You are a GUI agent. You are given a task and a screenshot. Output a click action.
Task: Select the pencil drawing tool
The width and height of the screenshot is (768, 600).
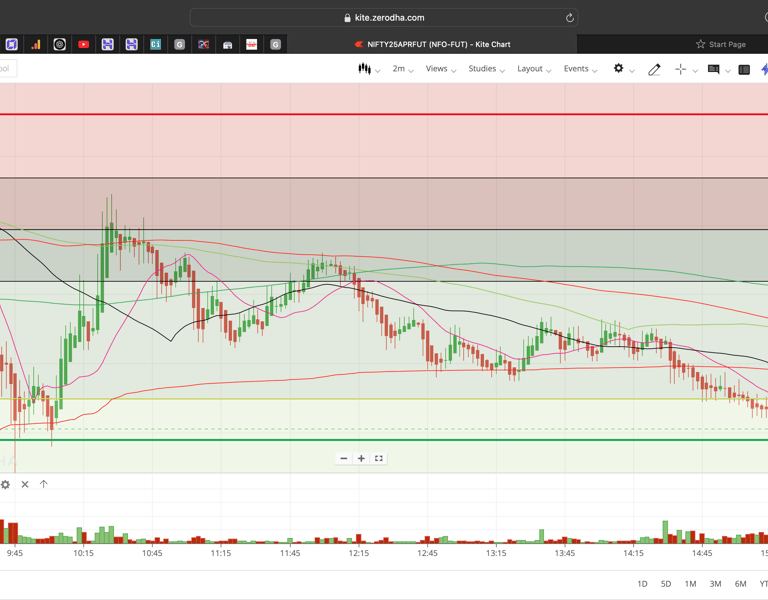point(654,70)
